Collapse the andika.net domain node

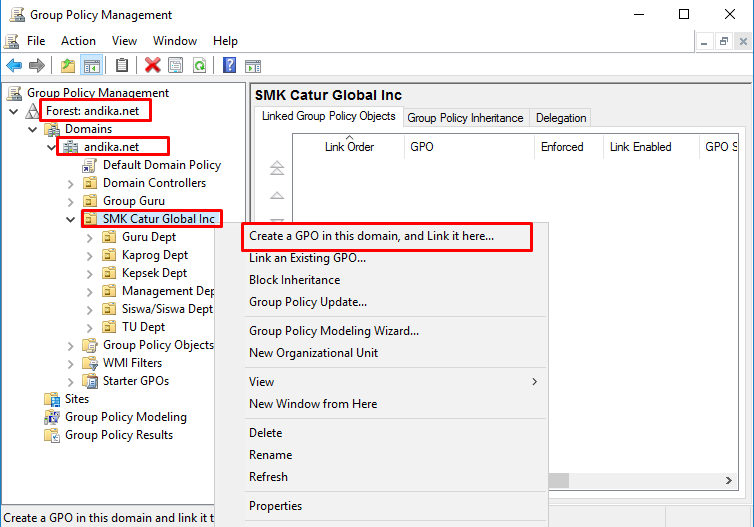(51, 147)
